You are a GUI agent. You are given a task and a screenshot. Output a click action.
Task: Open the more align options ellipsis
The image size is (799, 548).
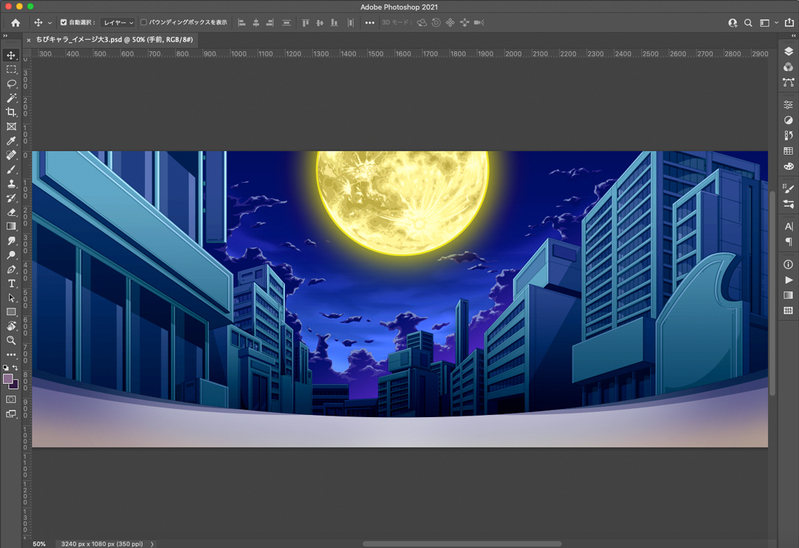coord(370,22)
